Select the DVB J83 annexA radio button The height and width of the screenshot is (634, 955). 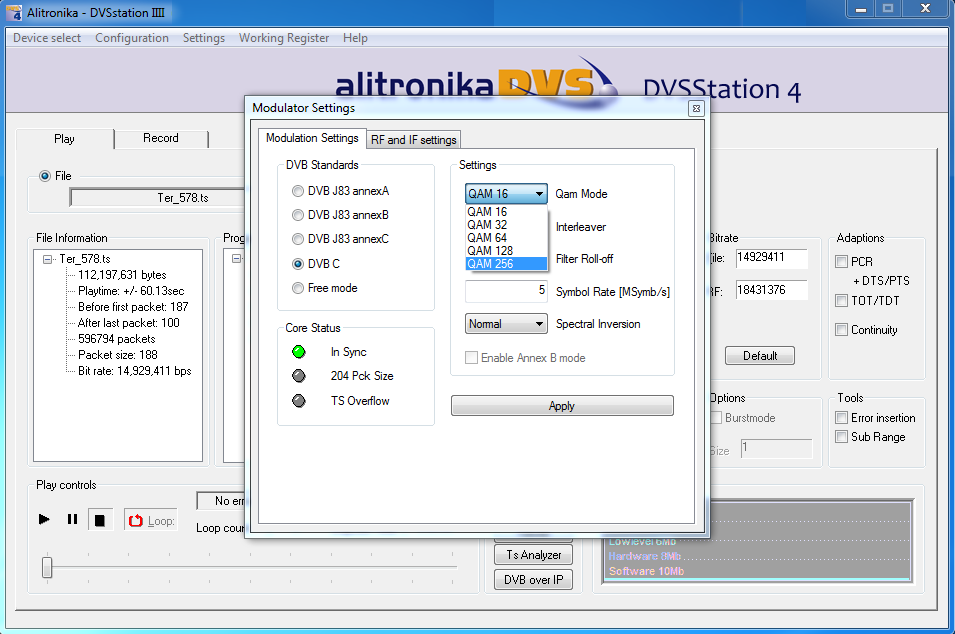click(x=298, y=190)
